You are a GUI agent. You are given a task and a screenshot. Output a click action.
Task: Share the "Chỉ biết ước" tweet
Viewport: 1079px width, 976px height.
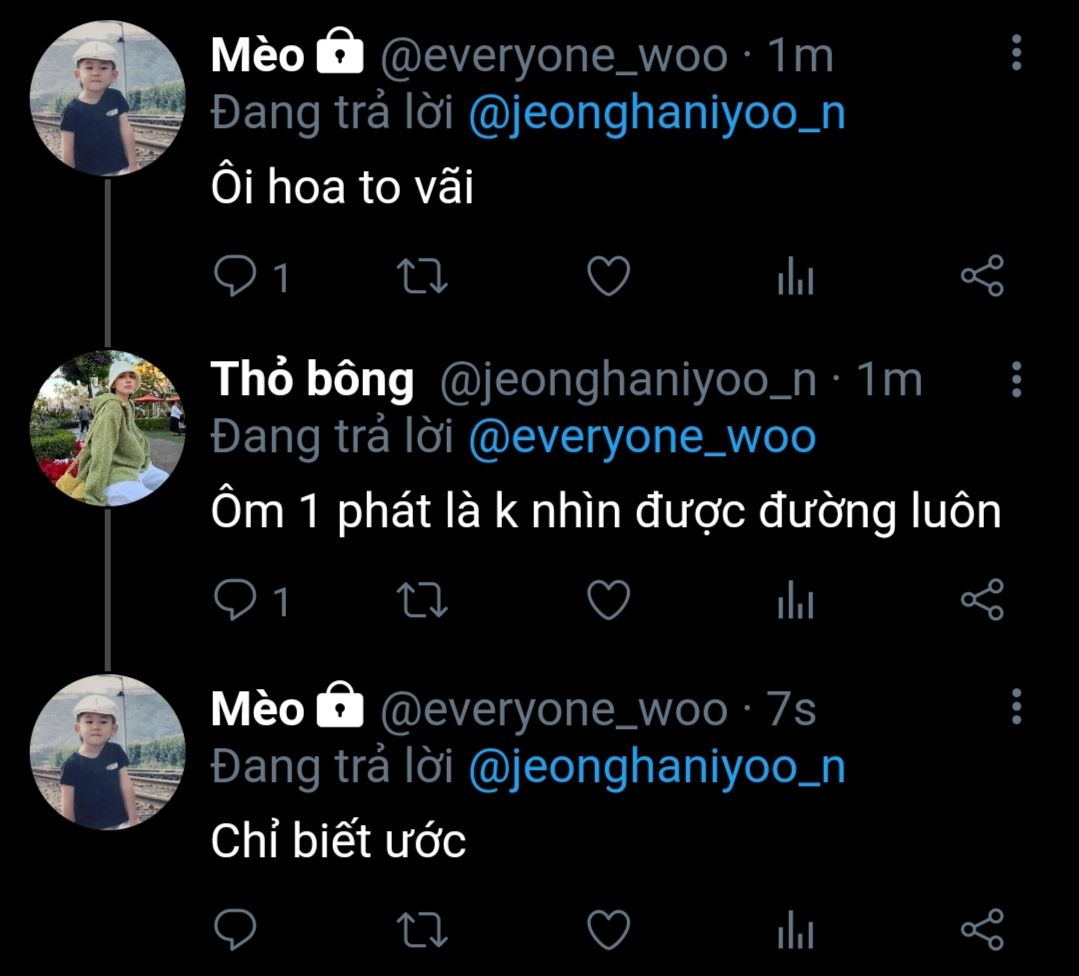pos(981,929)
